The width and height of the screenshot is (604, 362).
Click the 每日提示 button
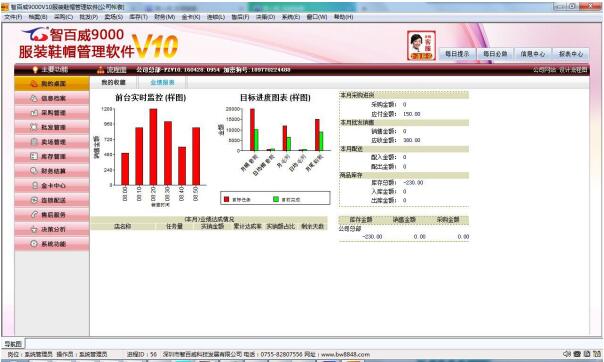[457, 54]
